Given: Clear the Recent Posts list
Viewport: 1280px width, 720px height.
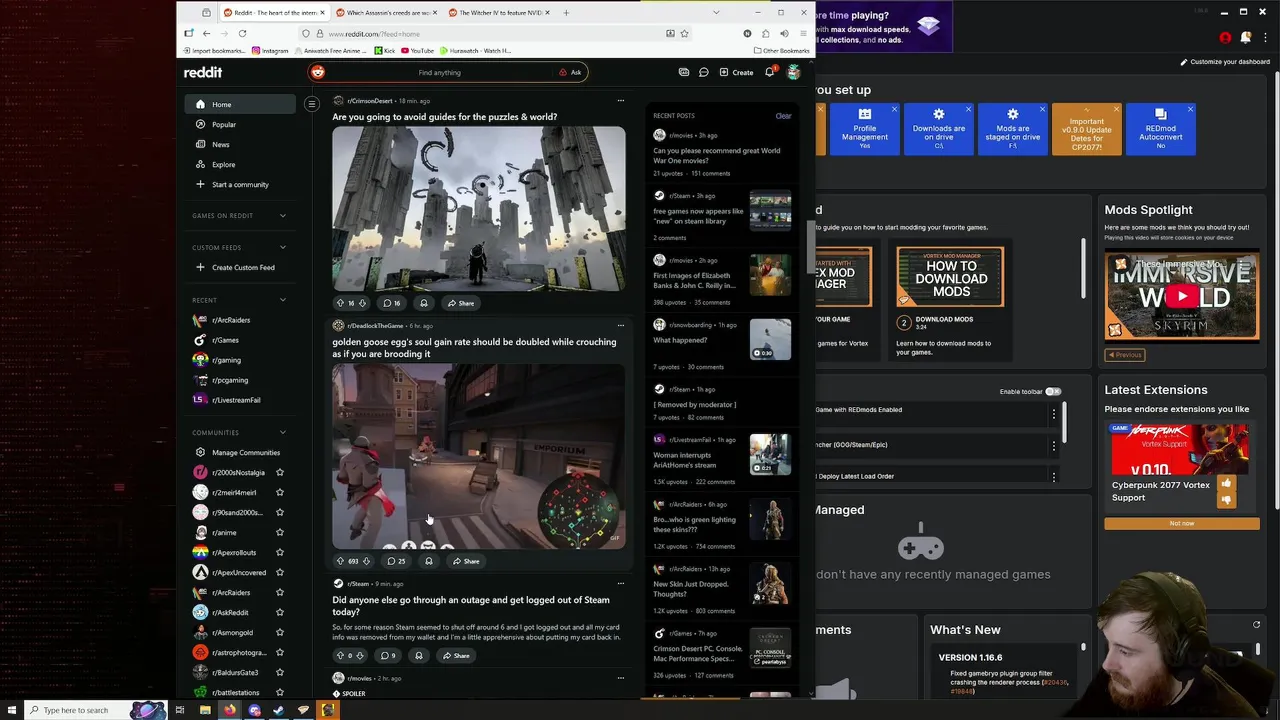Looking at the screenshot, I should coord(783,116).
